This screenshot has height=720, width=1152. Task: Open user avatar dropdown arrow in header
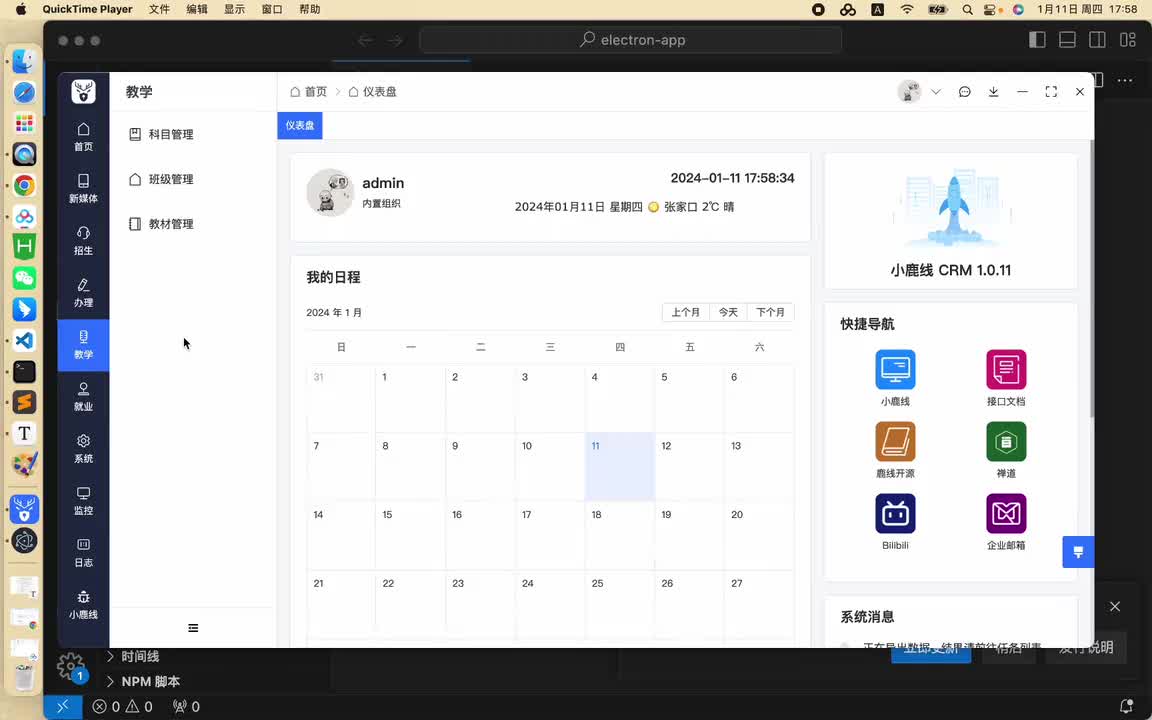936,92
